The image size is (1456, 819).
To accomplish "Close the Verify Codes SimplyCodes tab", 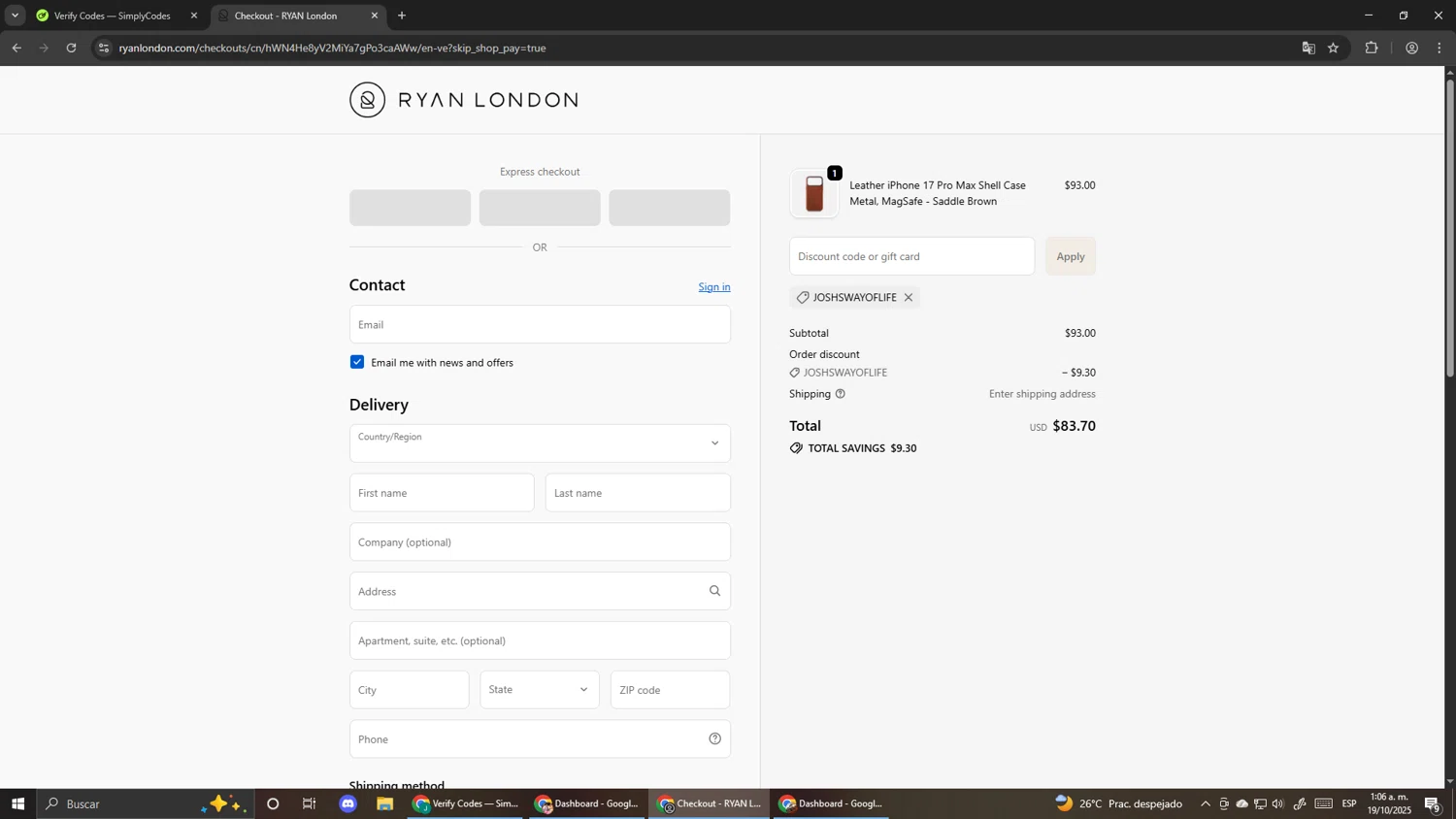I will (x=194, y=16).
